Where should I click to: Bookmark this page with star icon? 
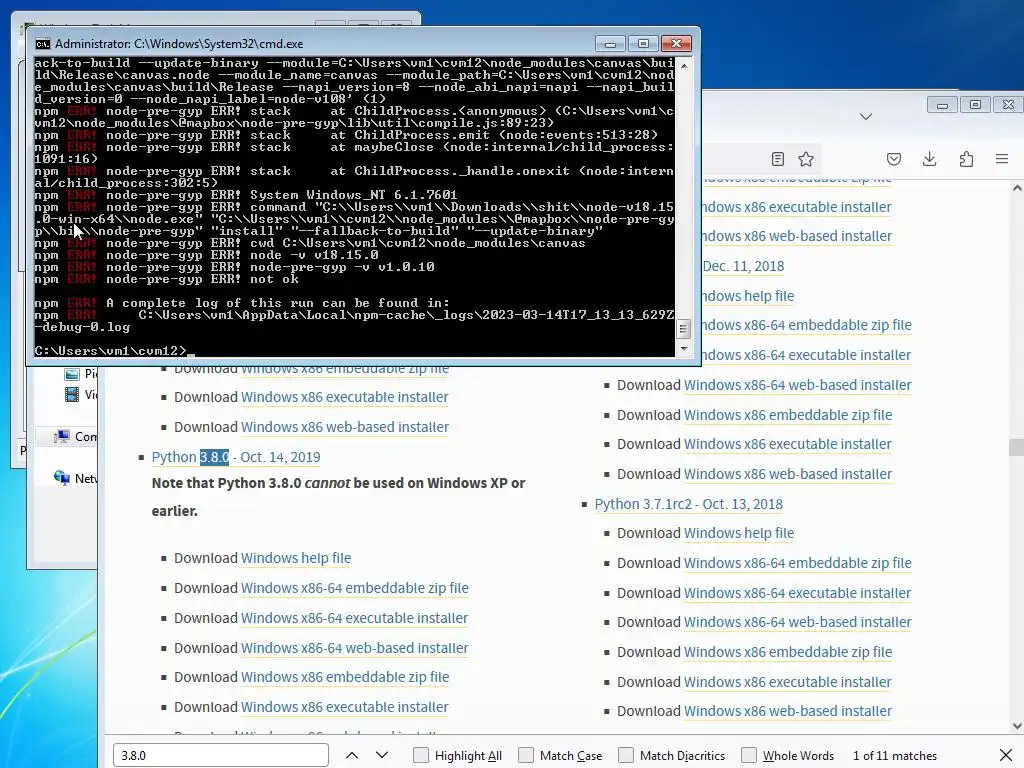[806, 159]
